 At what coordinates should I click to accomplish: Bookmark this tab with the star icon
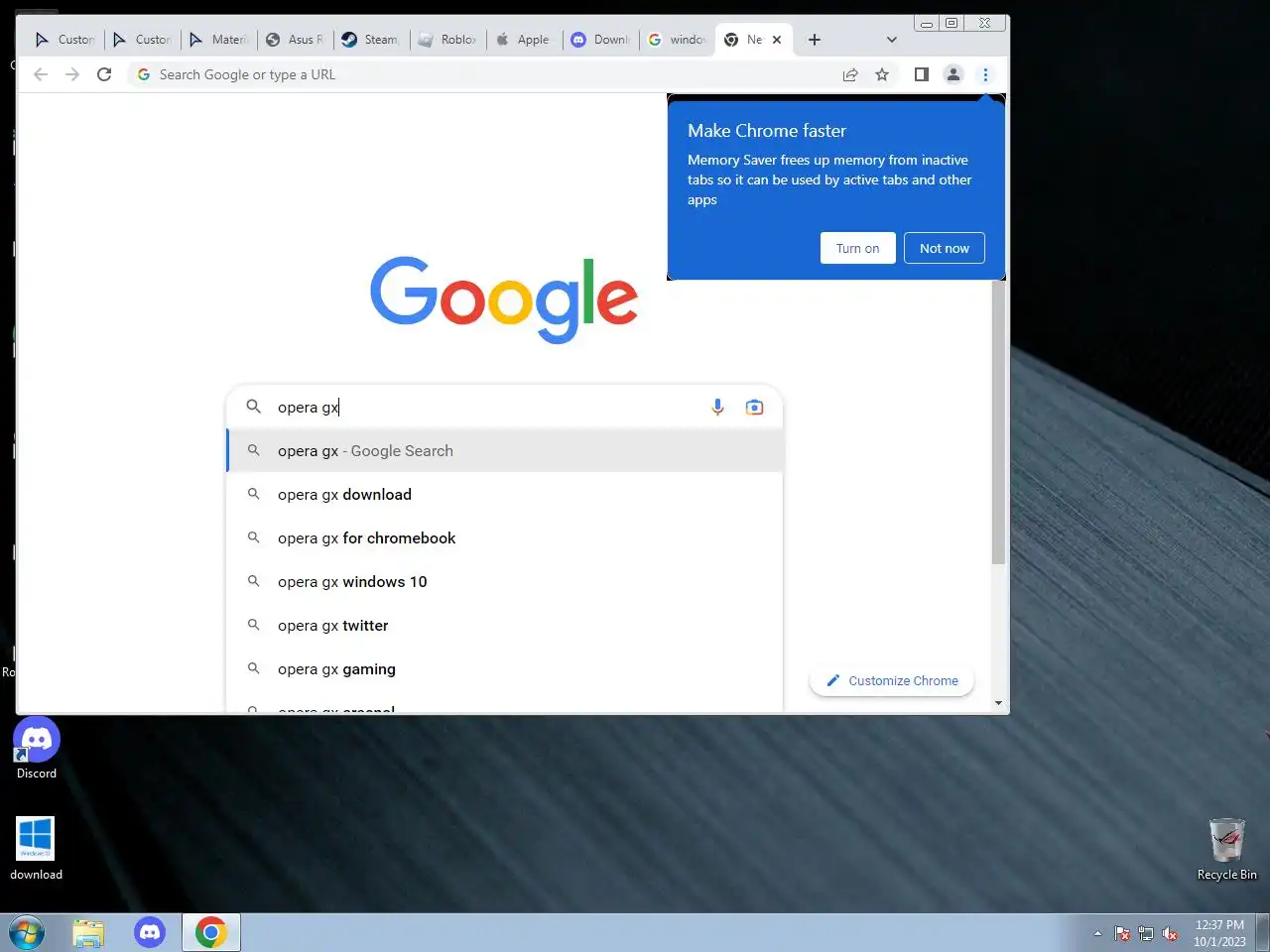(x=882, y=74)
